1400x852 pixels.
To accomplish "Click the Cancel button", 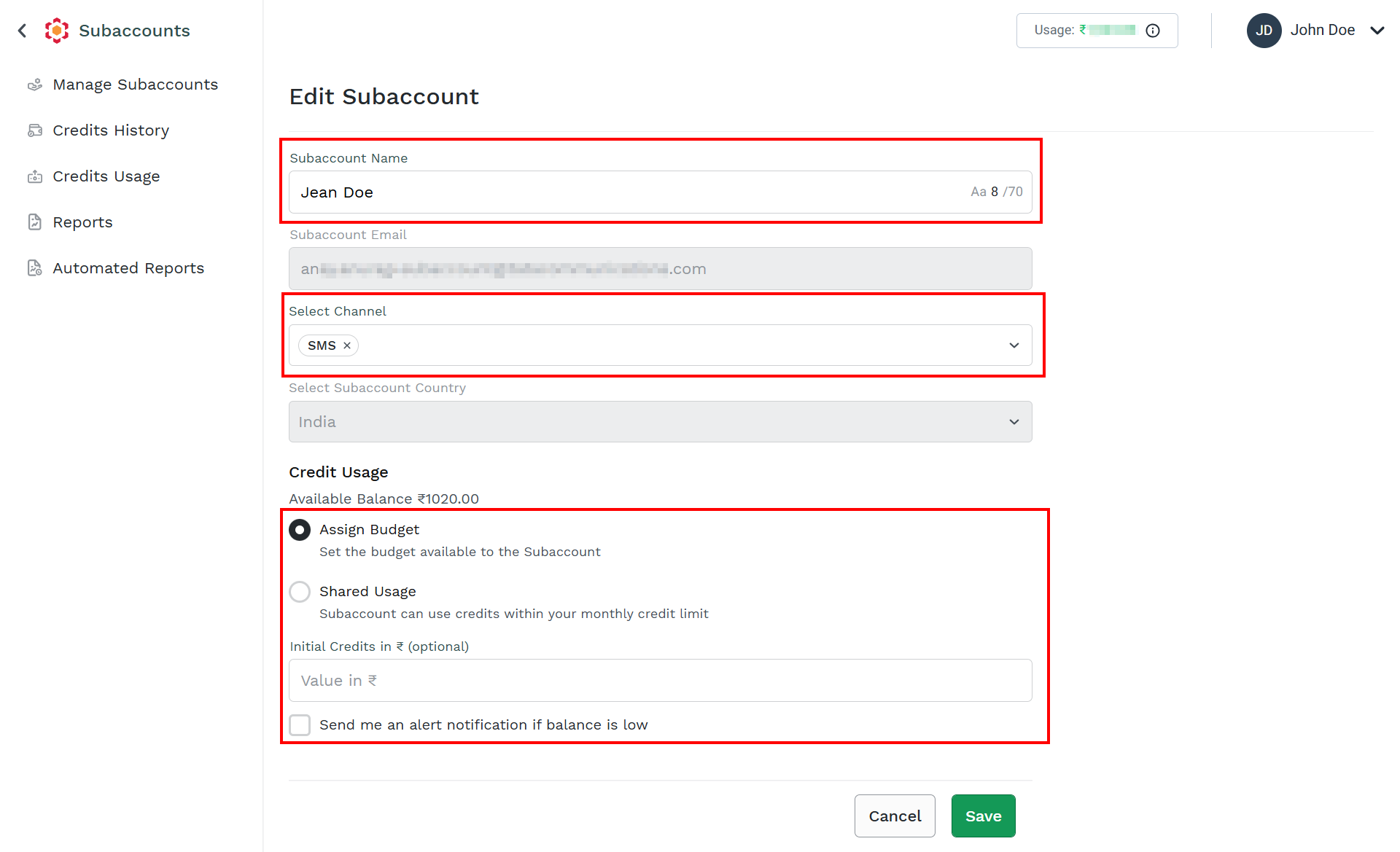I will tap(895, 816).
